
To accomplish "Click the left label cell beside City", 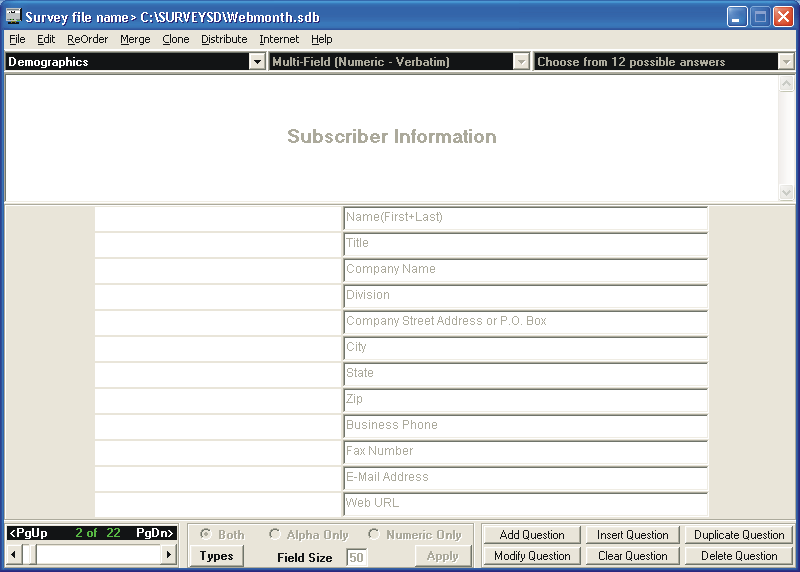I will (218, 349).
